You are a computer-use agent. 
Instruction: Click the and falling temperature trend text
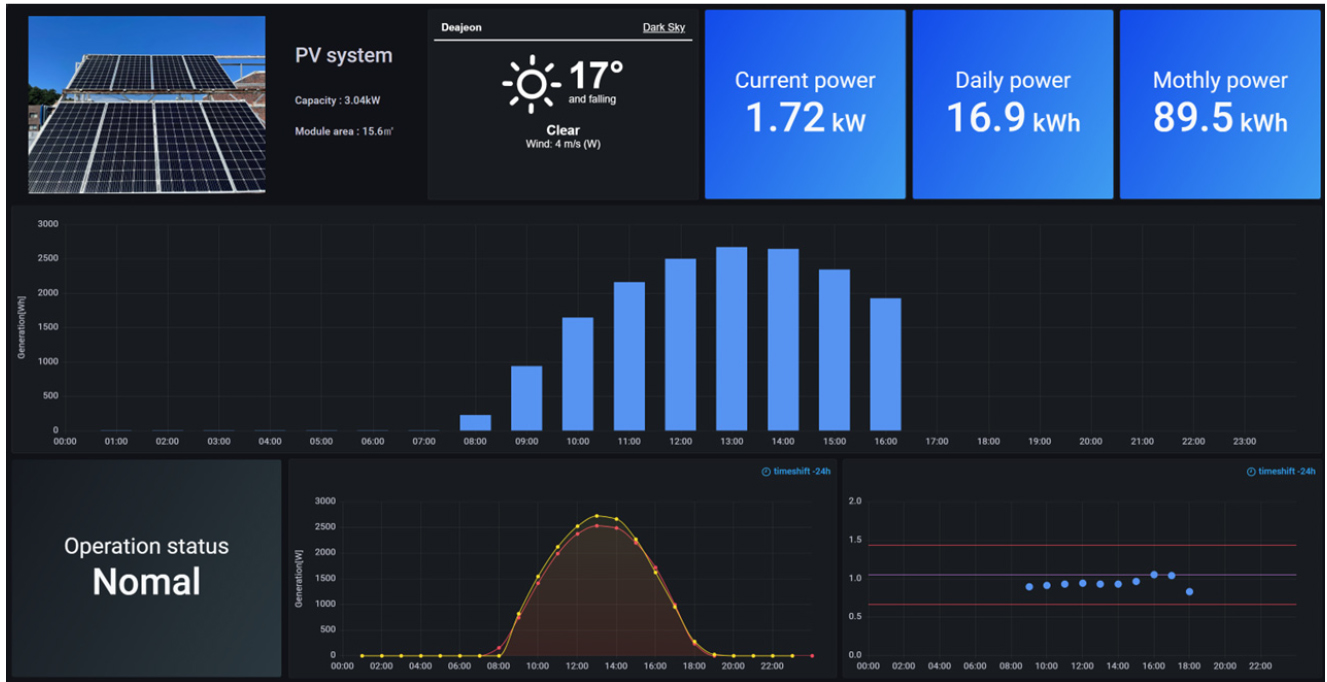pyautogui.click(x=592, y=100)
